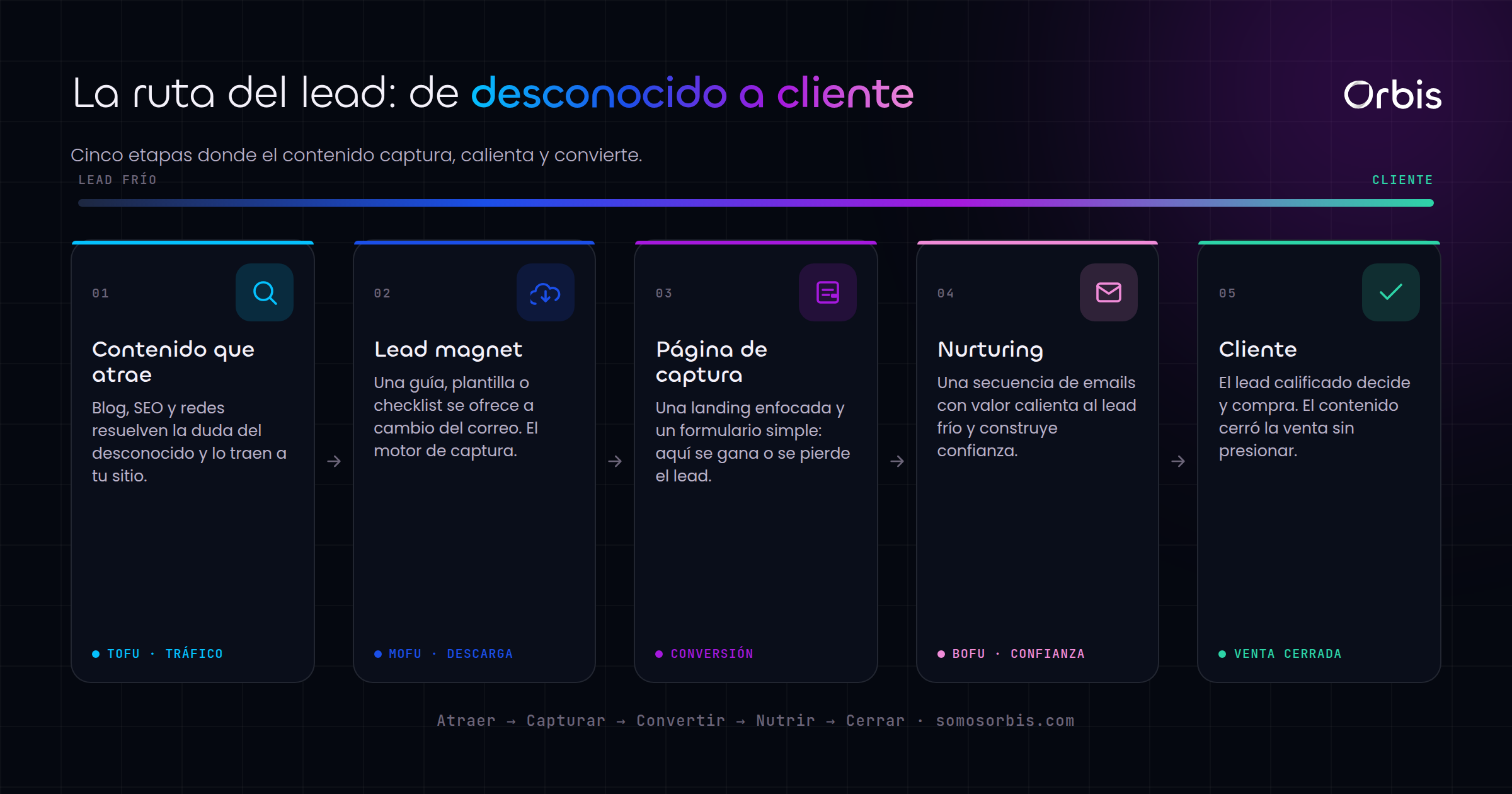Open the somosorbis.com link
The height and width of the screenshot is (794, 1512).
1005,720
